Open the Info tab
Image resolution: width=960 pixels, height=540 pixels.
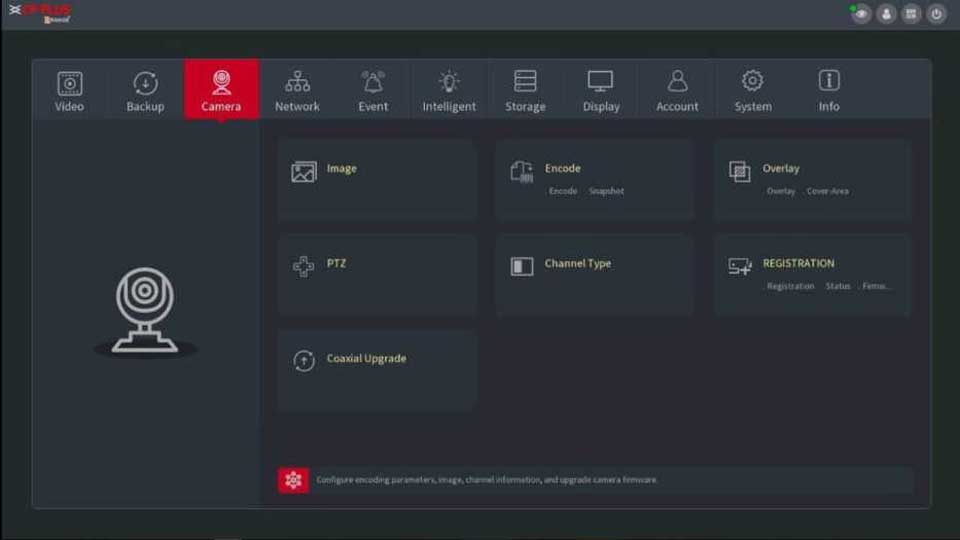tap(829, 90)
